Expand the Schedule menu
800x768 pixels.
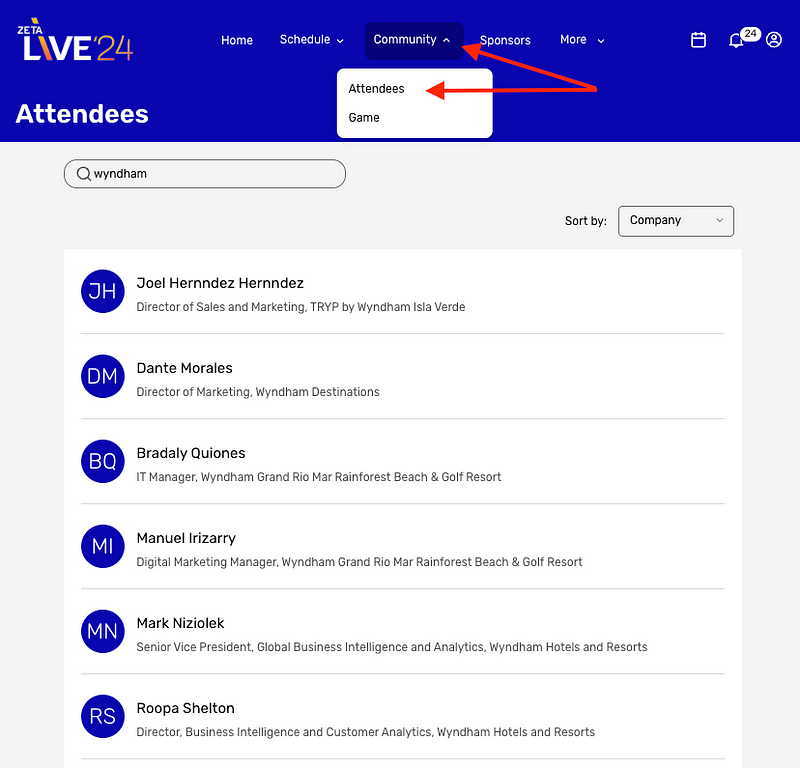[312, 40]
